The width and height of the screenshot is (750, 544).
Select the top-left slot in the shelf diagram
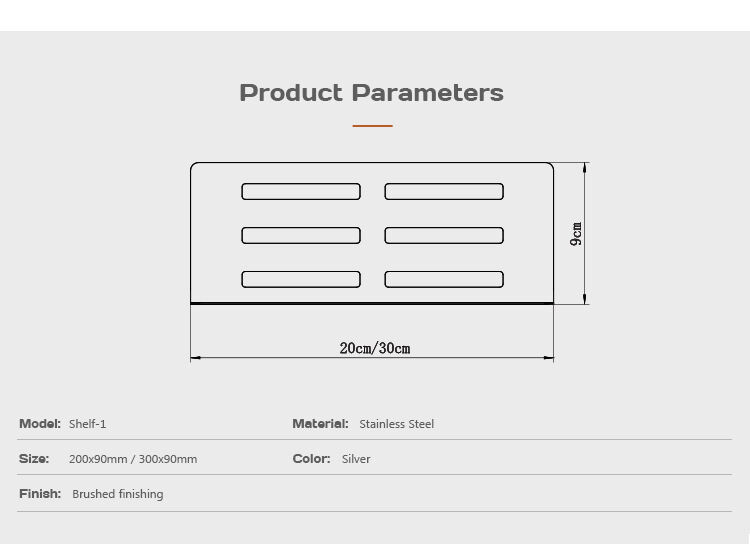[301, 191]
